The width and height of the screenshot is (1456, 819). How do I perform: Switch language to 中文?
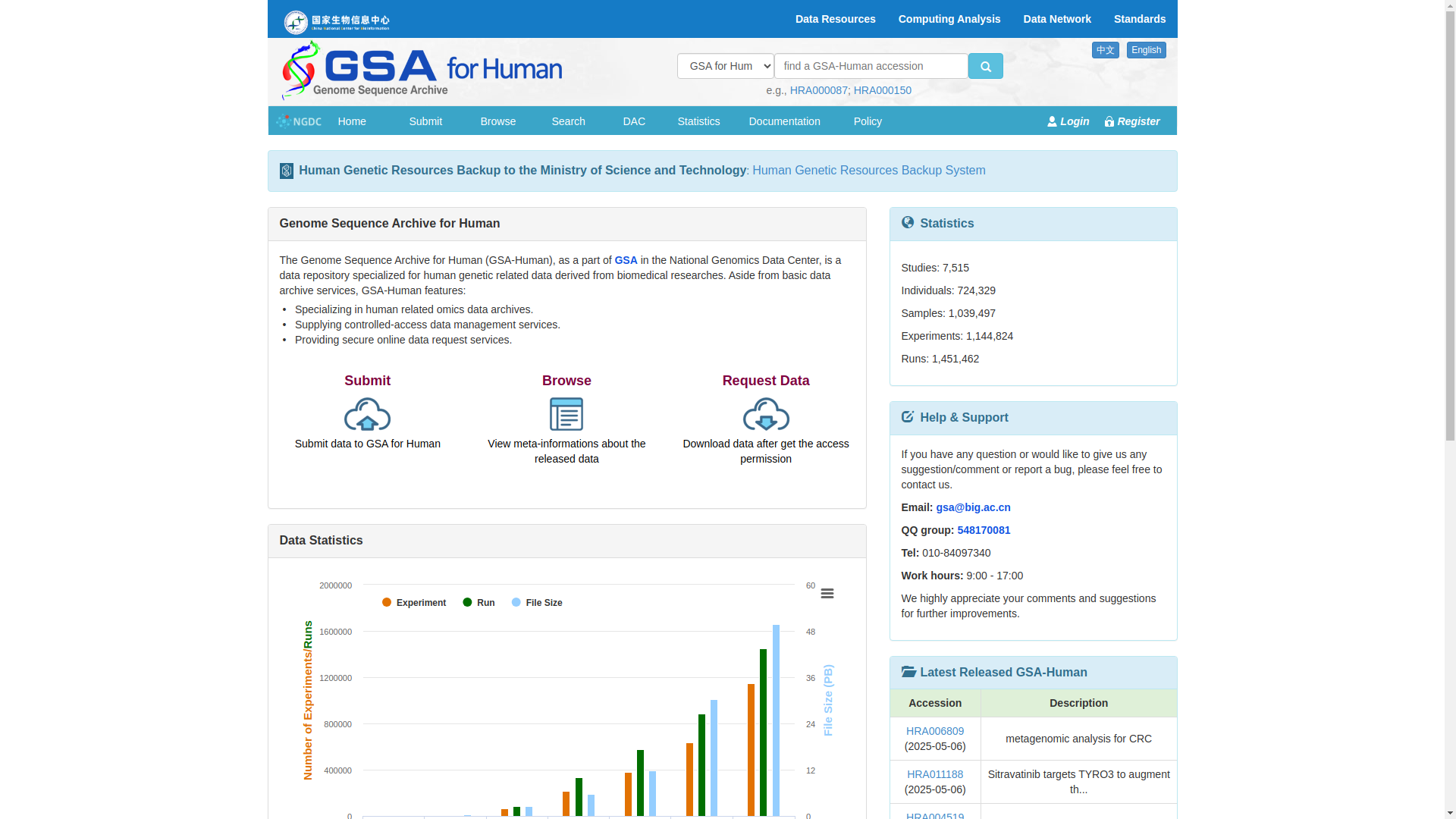point(1106,50)
